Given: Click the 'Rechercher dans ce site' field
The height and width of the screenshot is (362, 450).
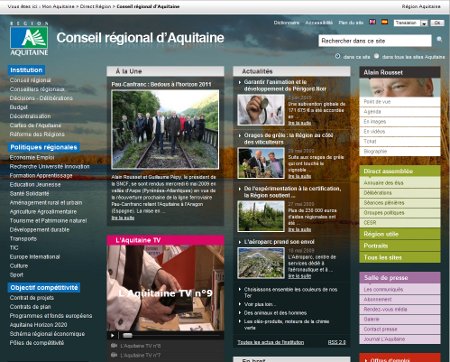Looking at the screenshot, I should (375, 41).
